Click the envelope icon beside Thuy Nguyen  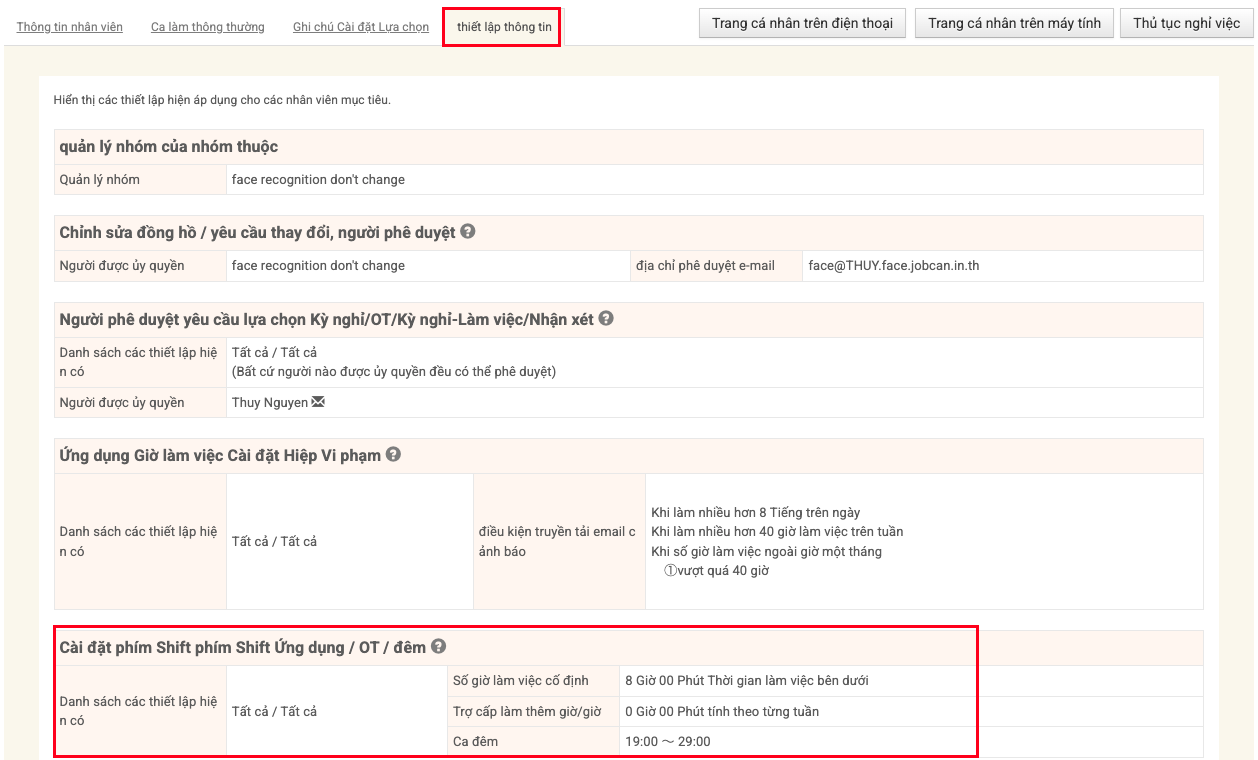(319, 403)
